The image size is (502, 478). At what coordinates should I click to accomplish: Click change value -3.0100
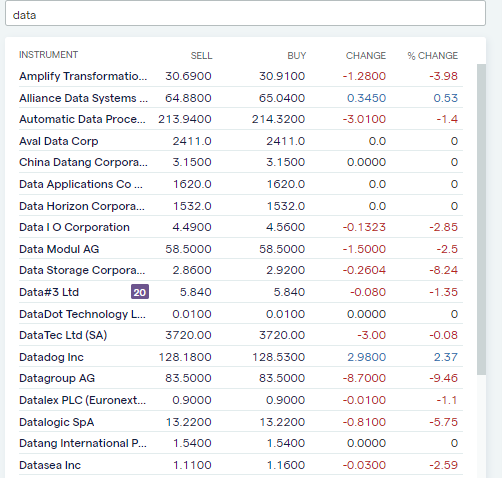(364, 119)
